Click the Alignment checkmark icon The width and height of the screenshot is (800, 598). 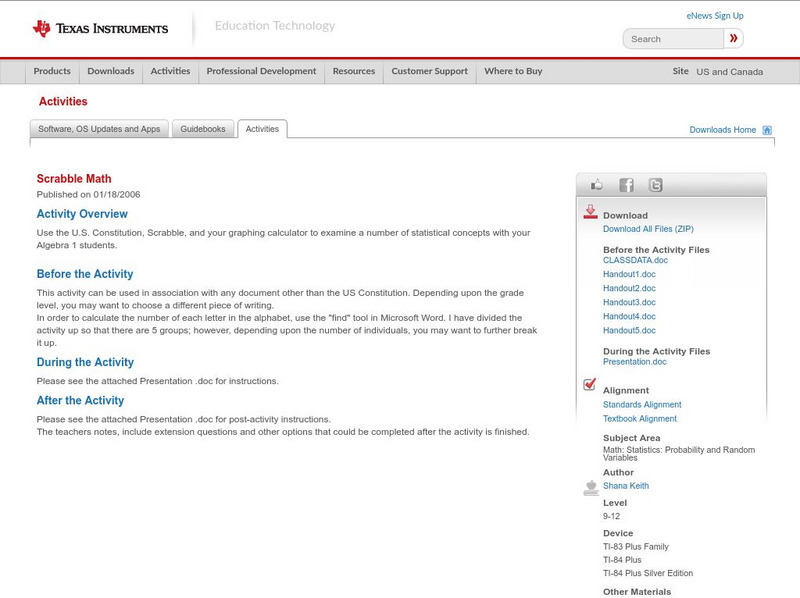pos(590,385)
